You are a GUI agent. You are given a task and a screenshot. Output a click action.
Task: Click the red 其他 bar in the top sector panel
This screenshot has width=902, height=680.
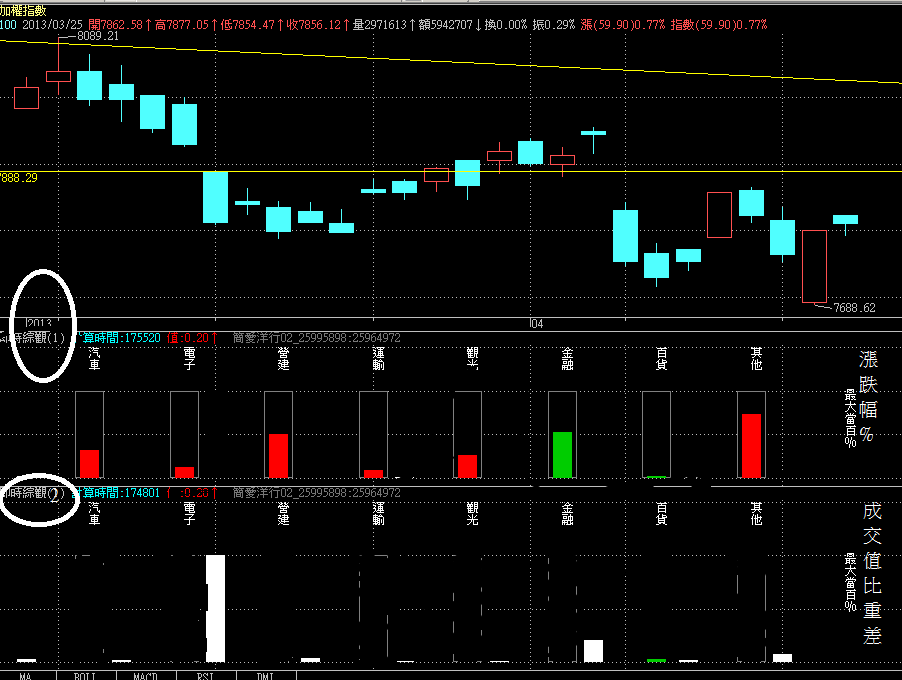751,446
